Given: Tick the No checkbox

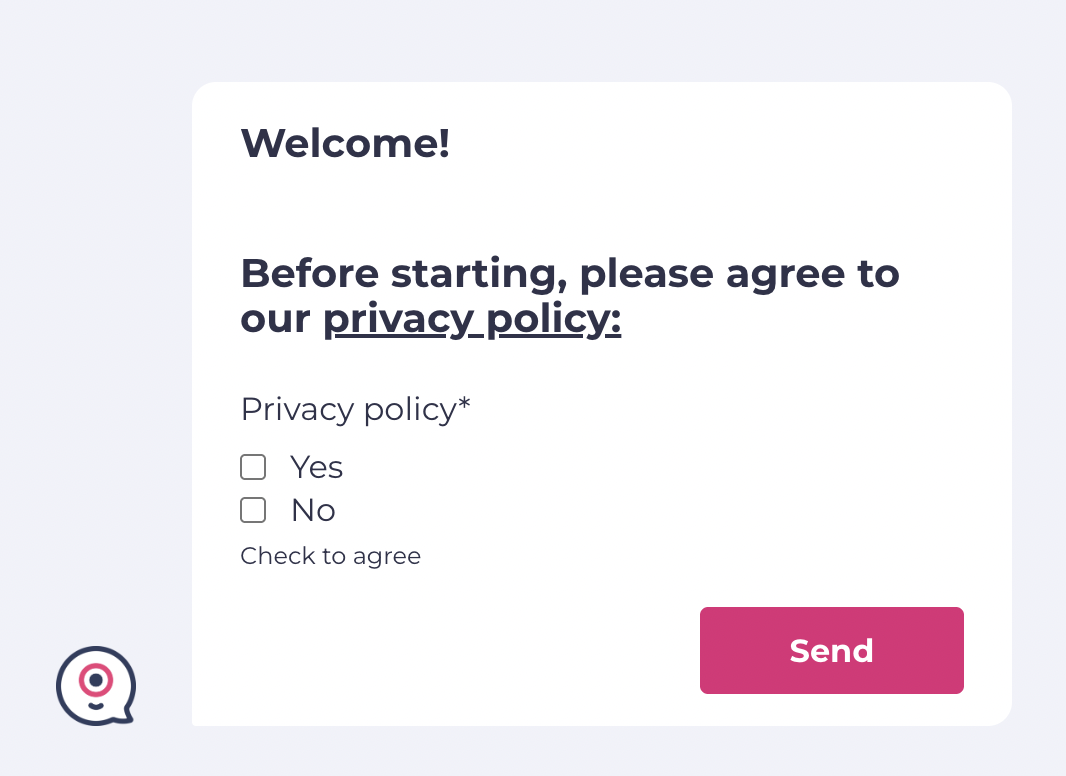Looking at the screenshot, I should [253, 510].
